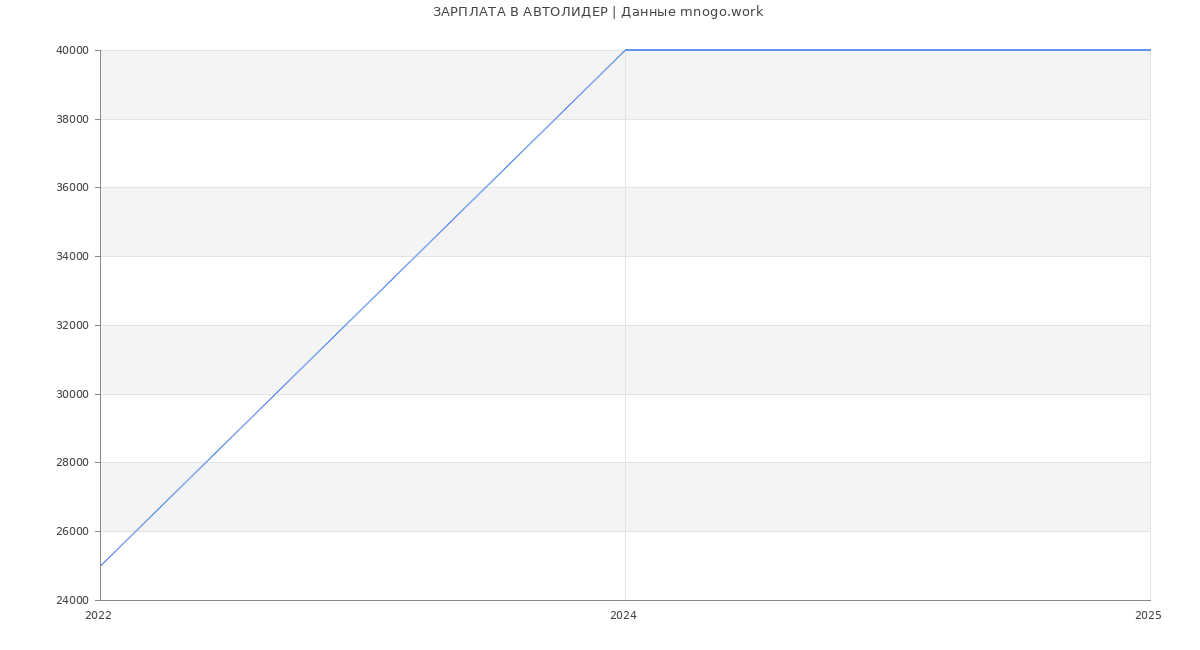This screenshot has width=1200, height=650.
Task: Click the 34000 y-axis label
Action: (x=72, y=256)
